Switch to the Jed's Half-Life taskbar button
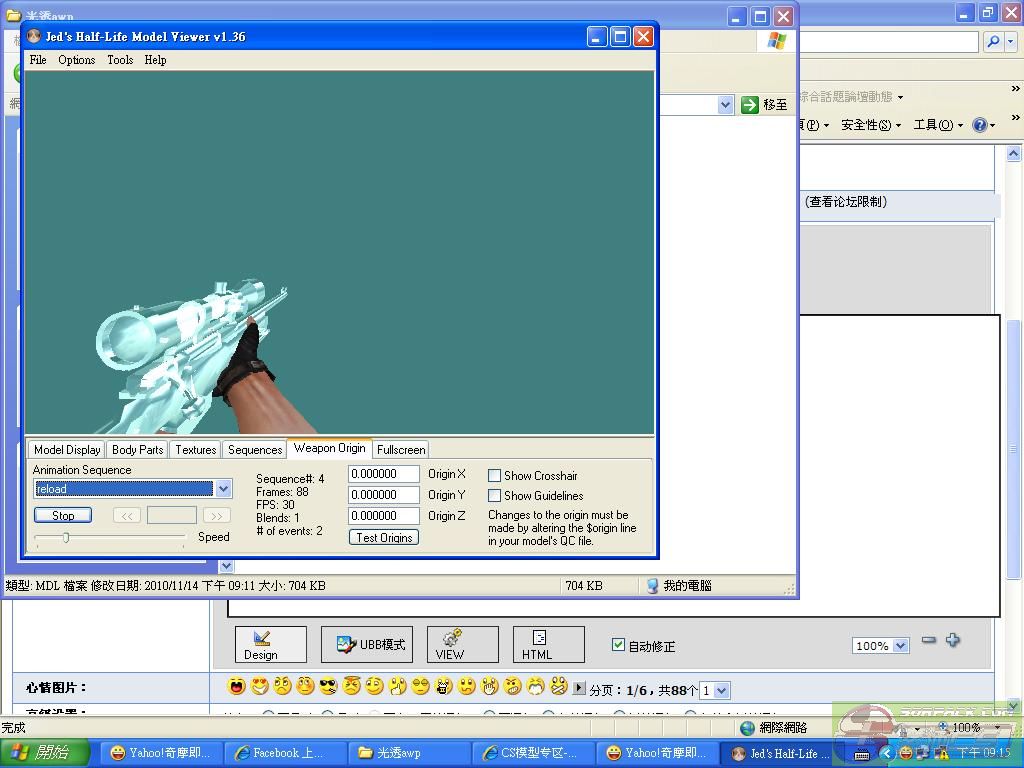Screen dimensions: 1024x768 tap(780, 753)
